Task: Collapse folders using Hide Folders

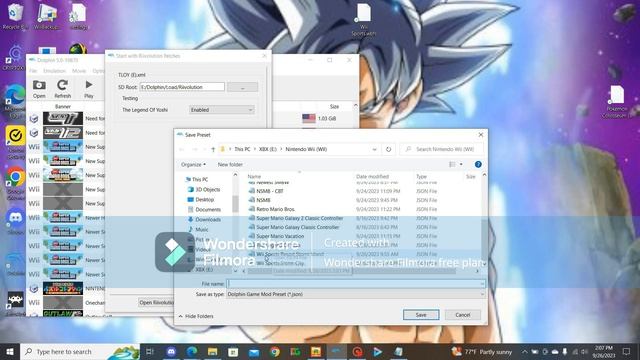Action: (196, 316)
